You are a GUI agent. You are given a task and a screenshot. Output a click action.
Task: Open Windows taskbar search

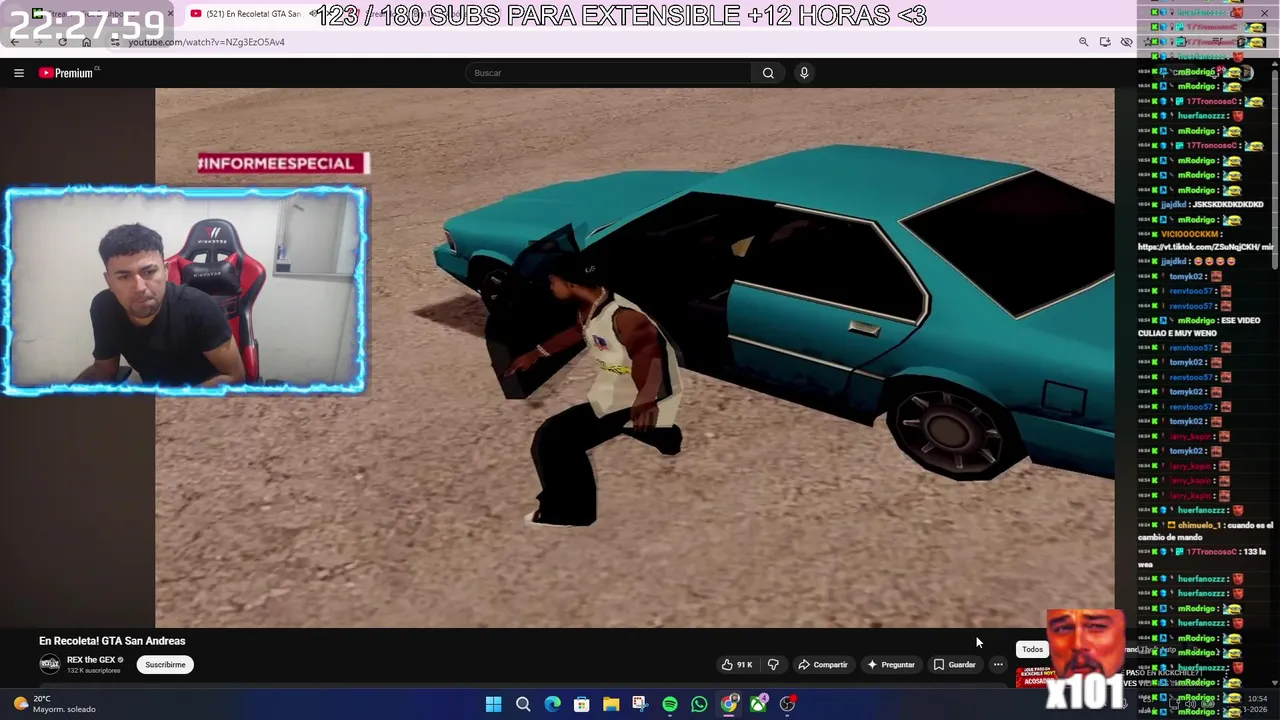coord(523,704)
